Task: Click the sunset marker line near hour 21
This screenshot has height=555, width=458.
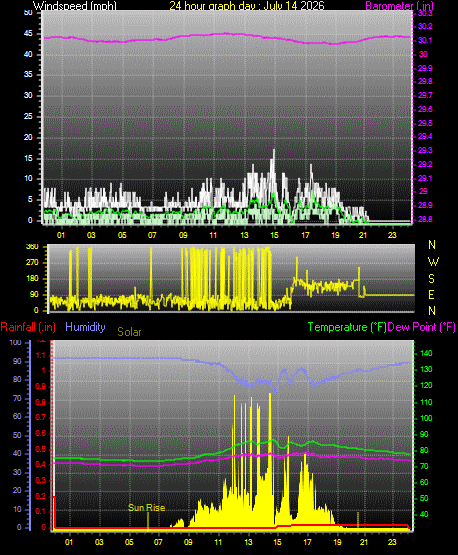Action: [358, 520]
